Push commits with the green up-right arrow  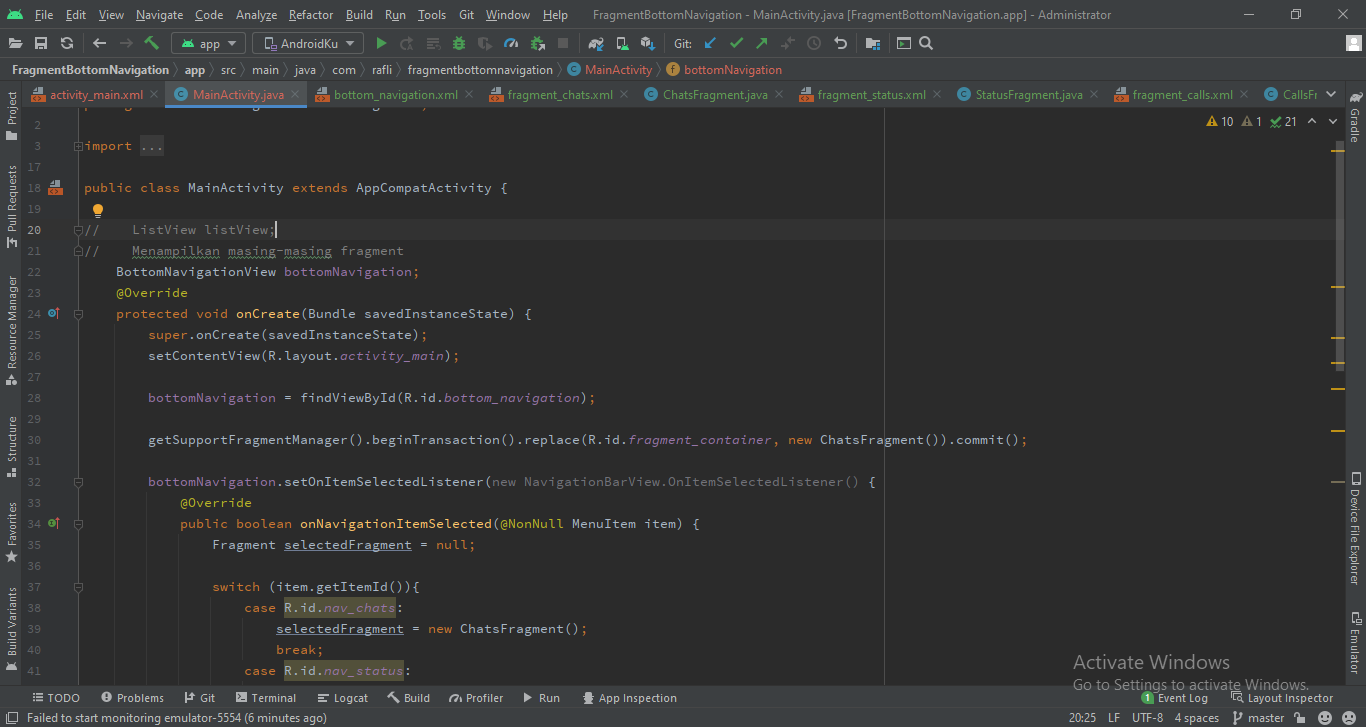coord(762,43)
